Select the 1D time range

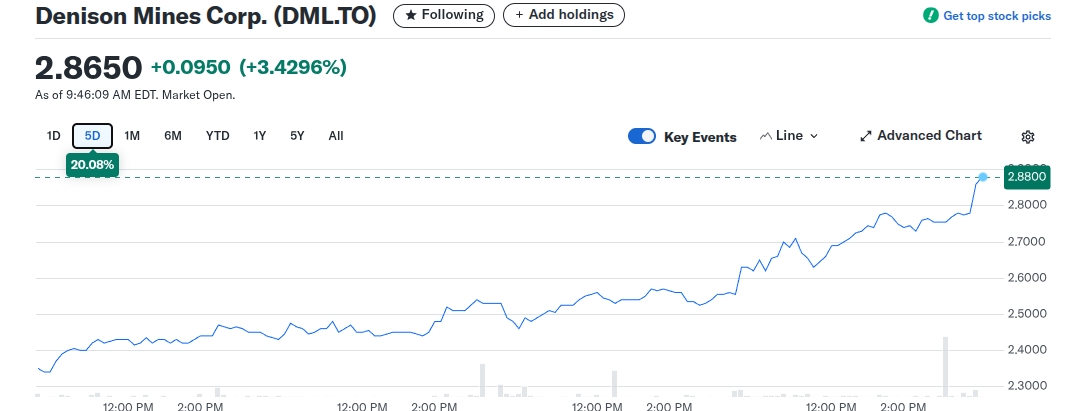point(53,136)
